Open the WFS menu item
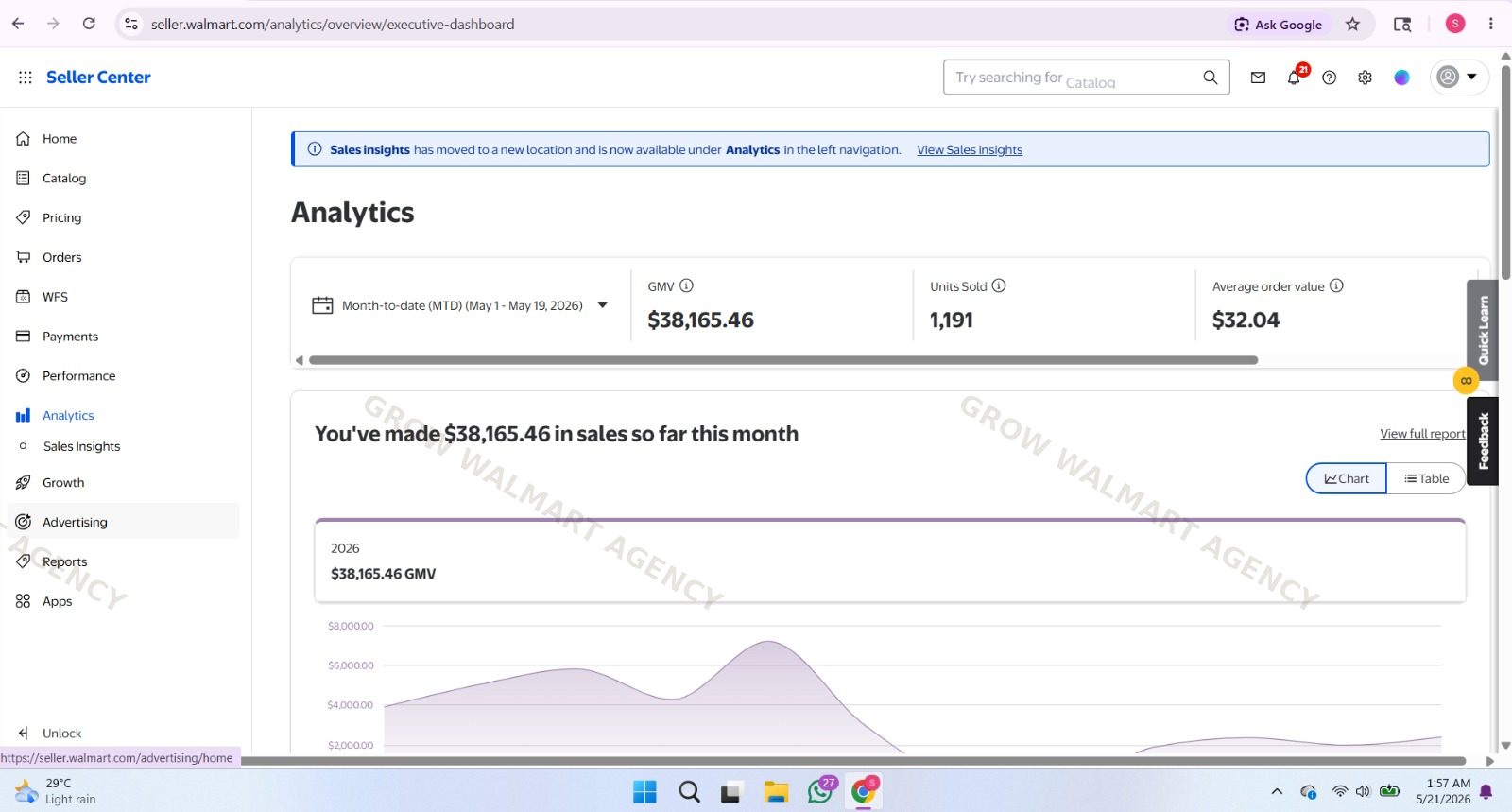 tap(55, 297)
